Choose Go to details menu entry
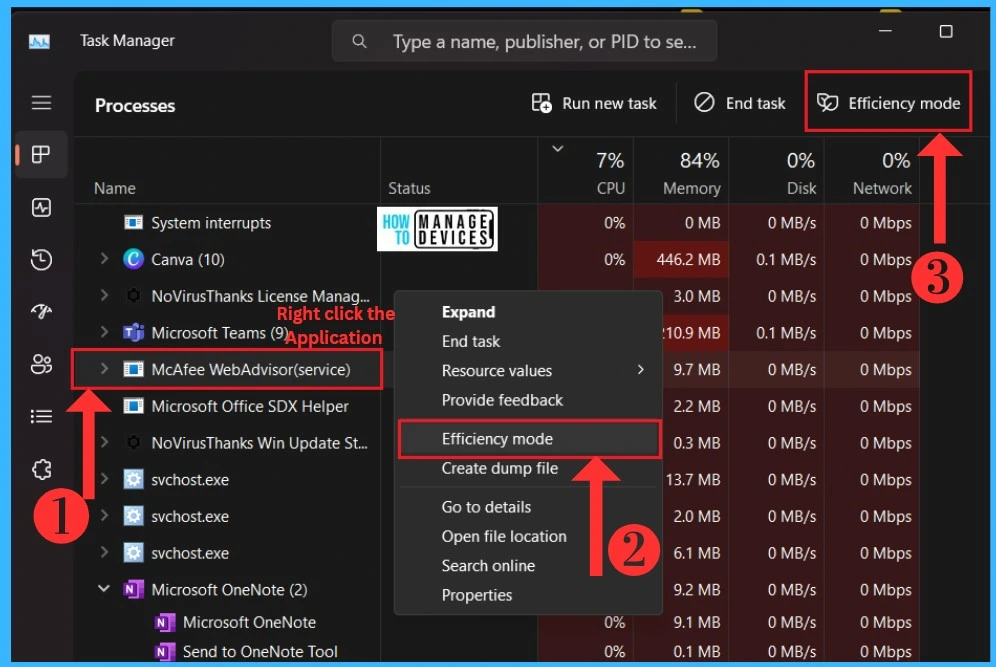 click(528, 507)
